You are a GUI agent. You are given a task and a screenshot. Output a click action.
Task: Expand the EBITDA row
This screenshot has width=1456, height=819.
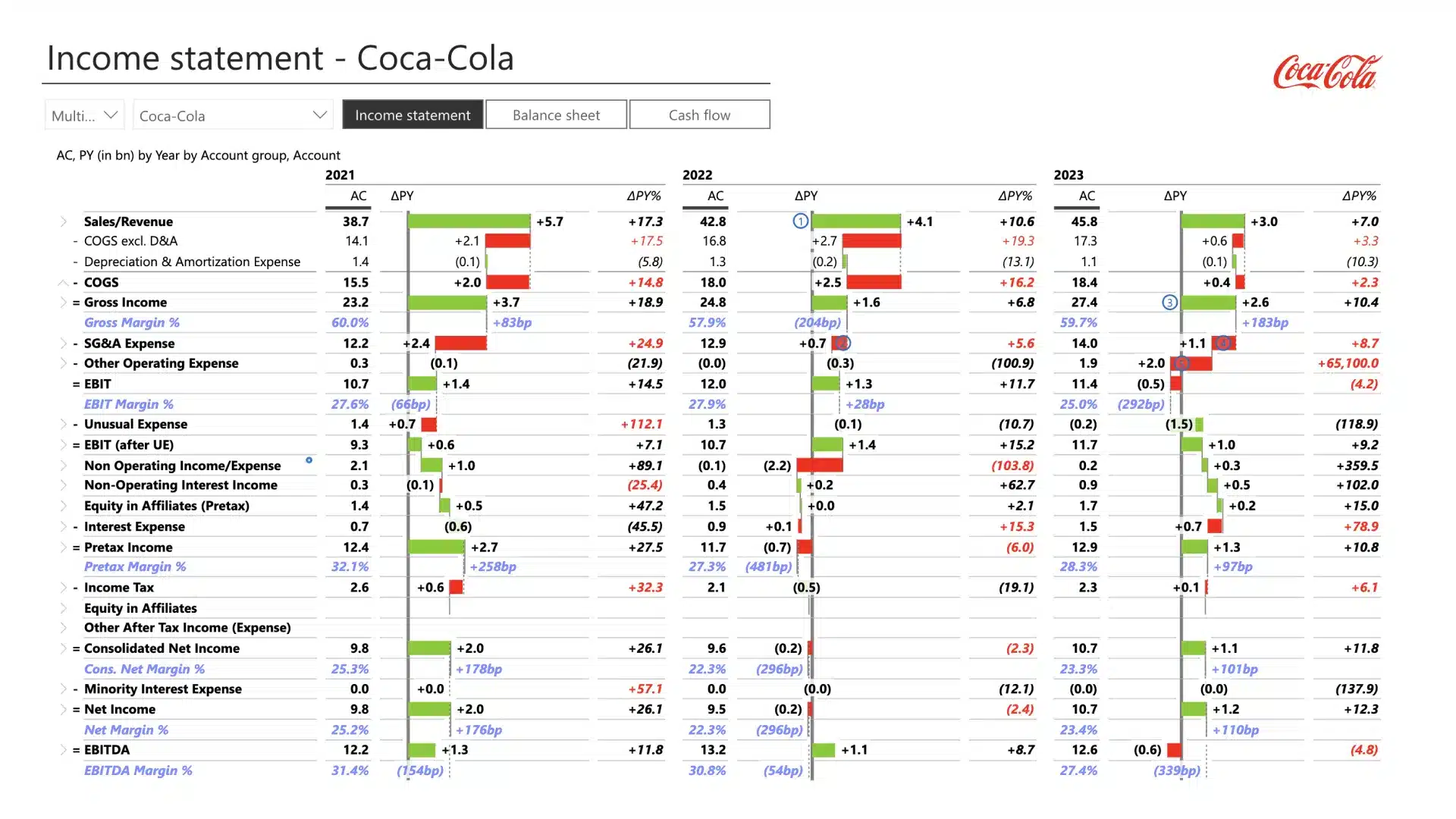point(63,749)
